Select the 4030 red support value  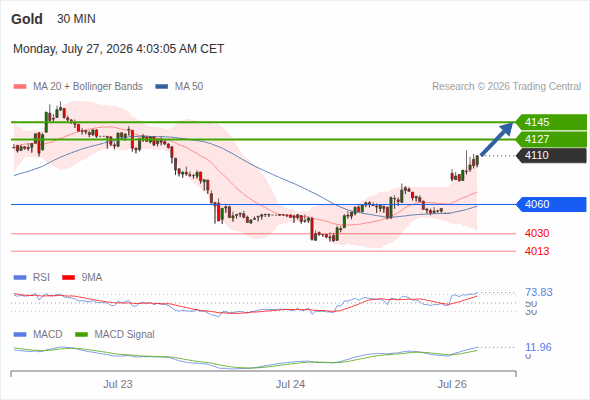pyautogui.click(x=537, y=233)
